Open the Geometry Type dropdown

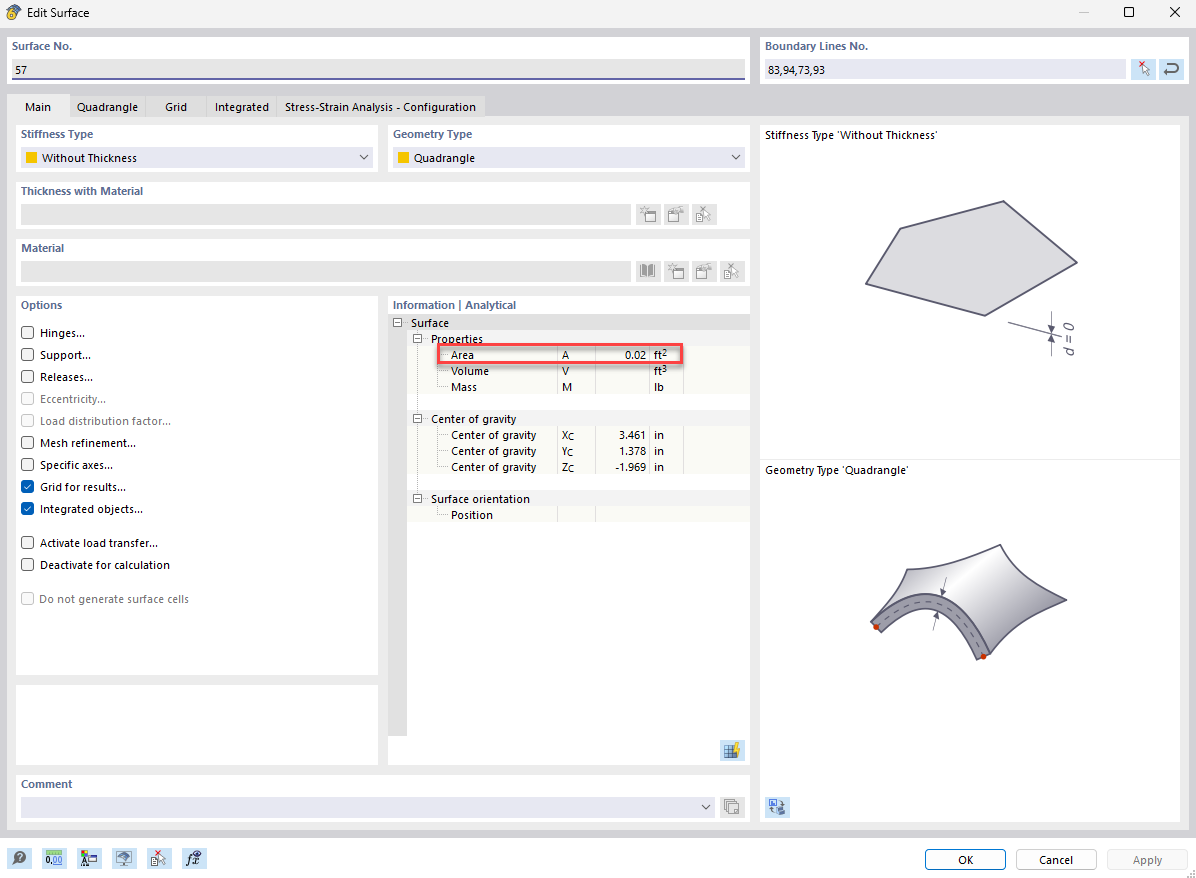coord(735,157)
